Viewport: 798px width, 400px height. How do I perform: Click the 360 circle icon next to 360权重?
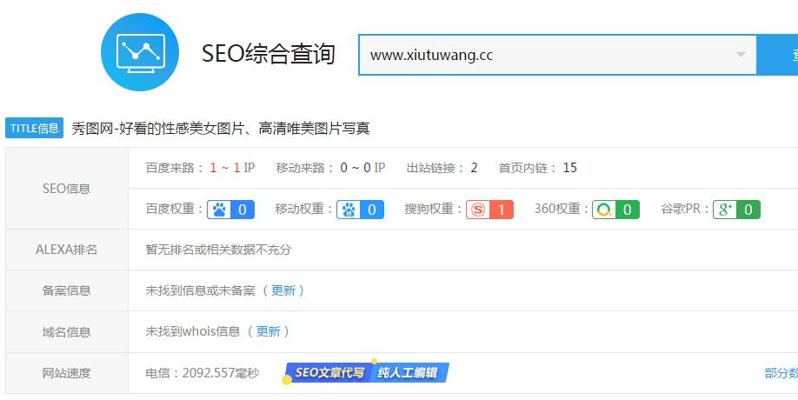tap(604, 210)
